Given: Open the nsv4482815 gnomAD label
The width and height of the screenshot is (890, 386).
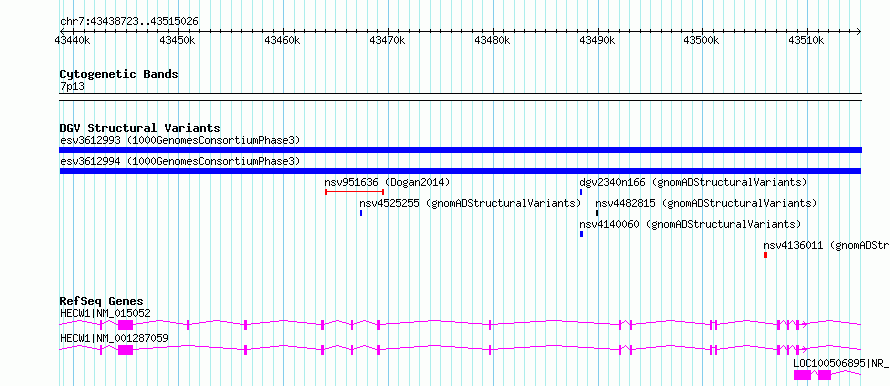Looking at the screenshot, I should (706, 203).
